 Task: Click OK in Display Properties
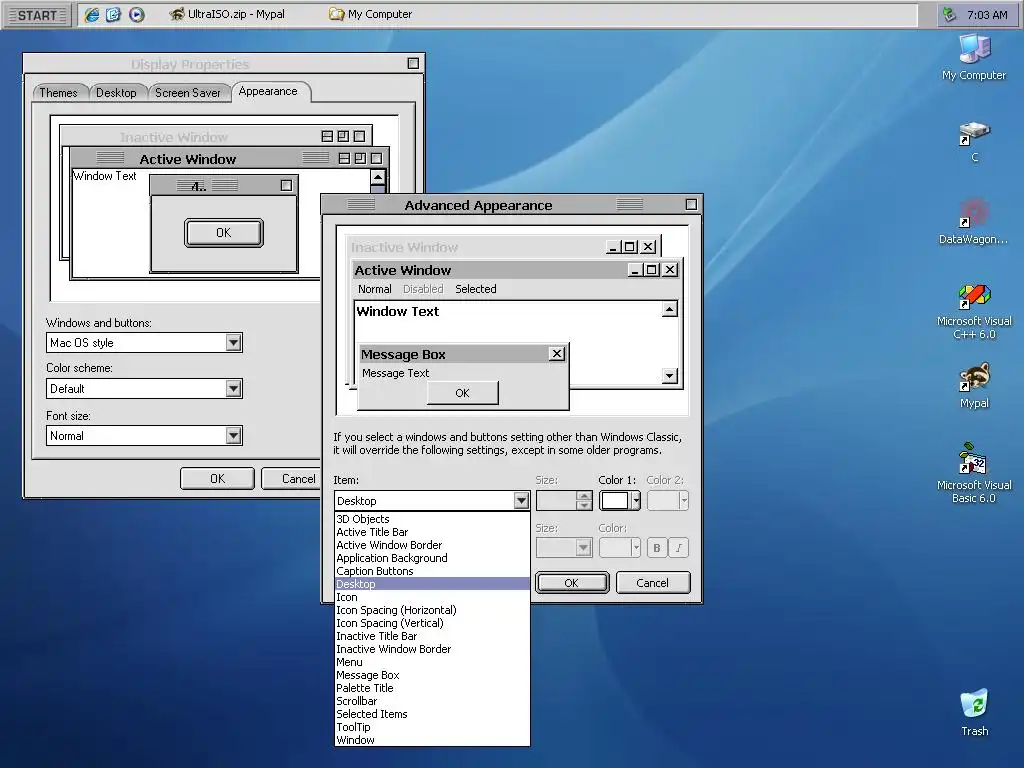(217, 479)
